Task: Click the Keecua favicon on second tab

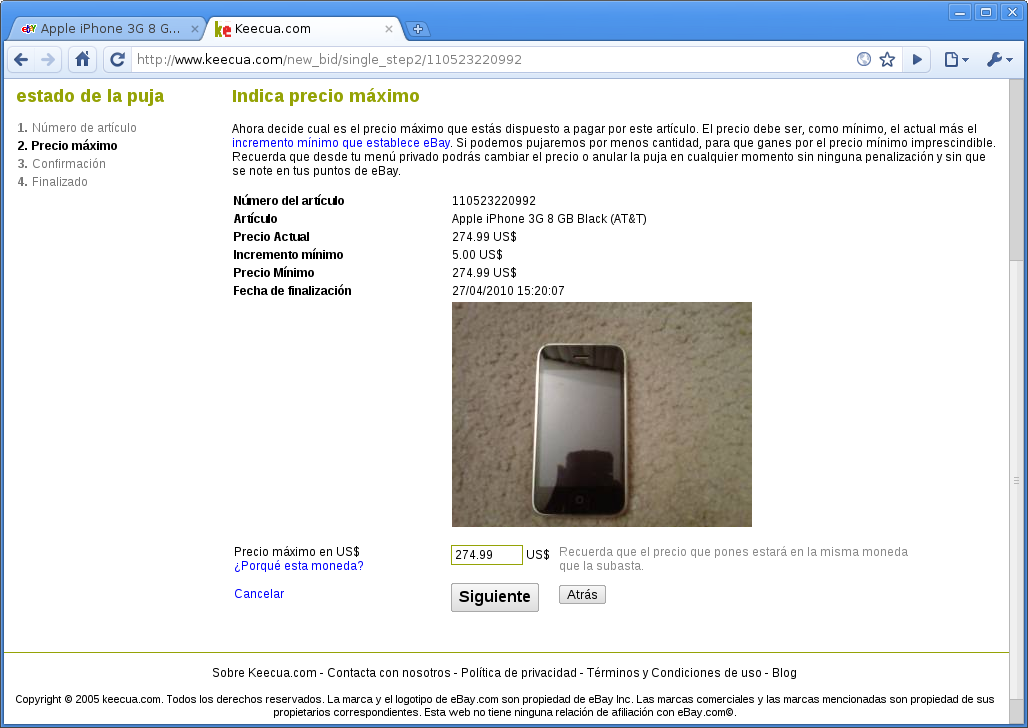Action: [x=223, y=29]
